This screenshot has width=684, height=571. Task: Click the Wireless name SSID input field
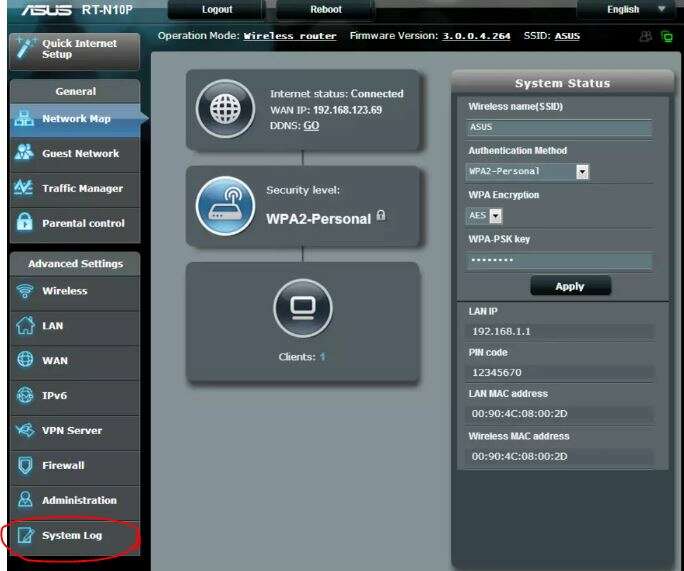[559, 127]
